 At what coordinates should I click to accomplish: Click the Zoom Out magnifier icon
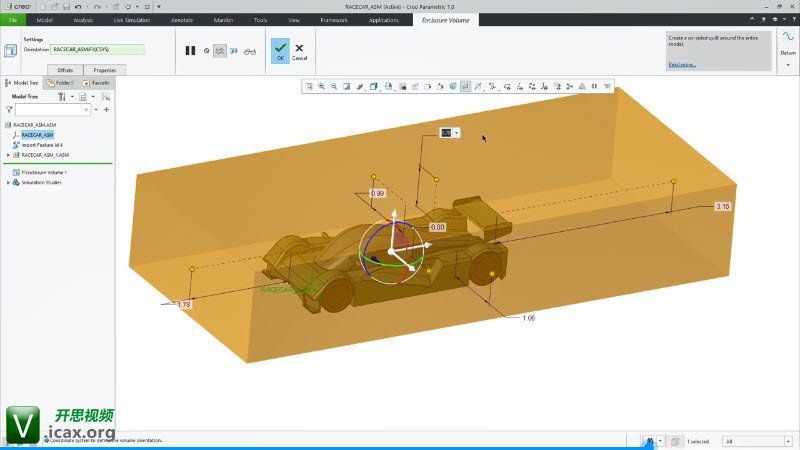(334, 87)
